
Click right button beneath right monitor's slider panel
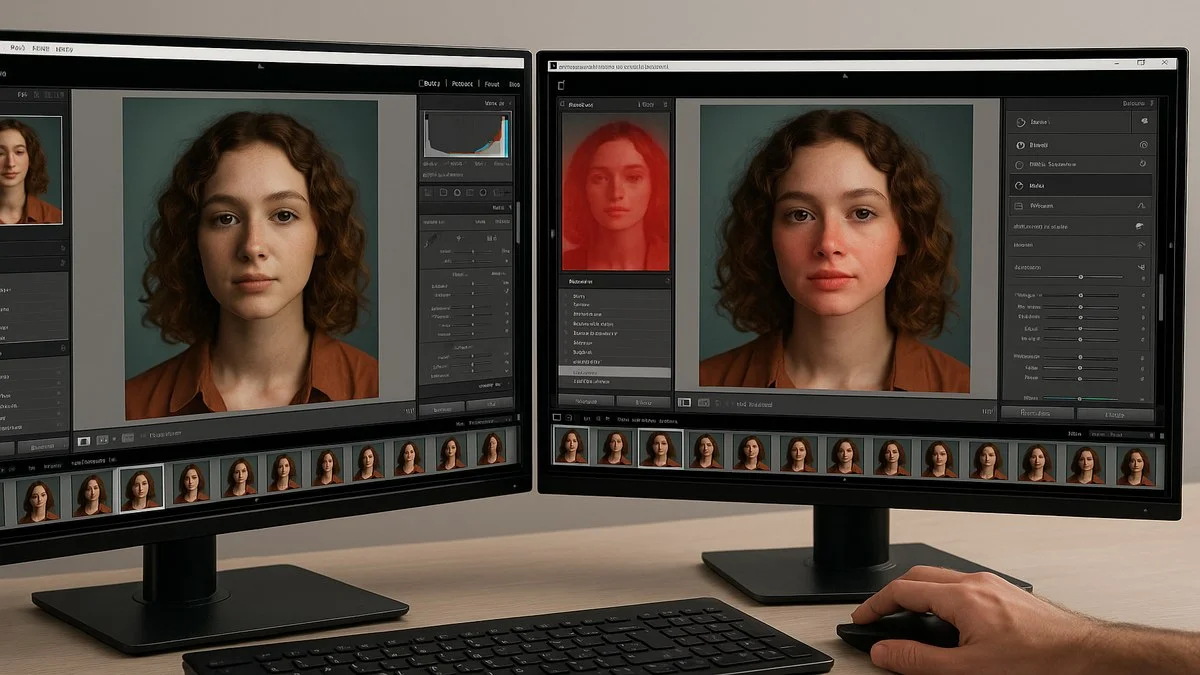coord(1115,413)
